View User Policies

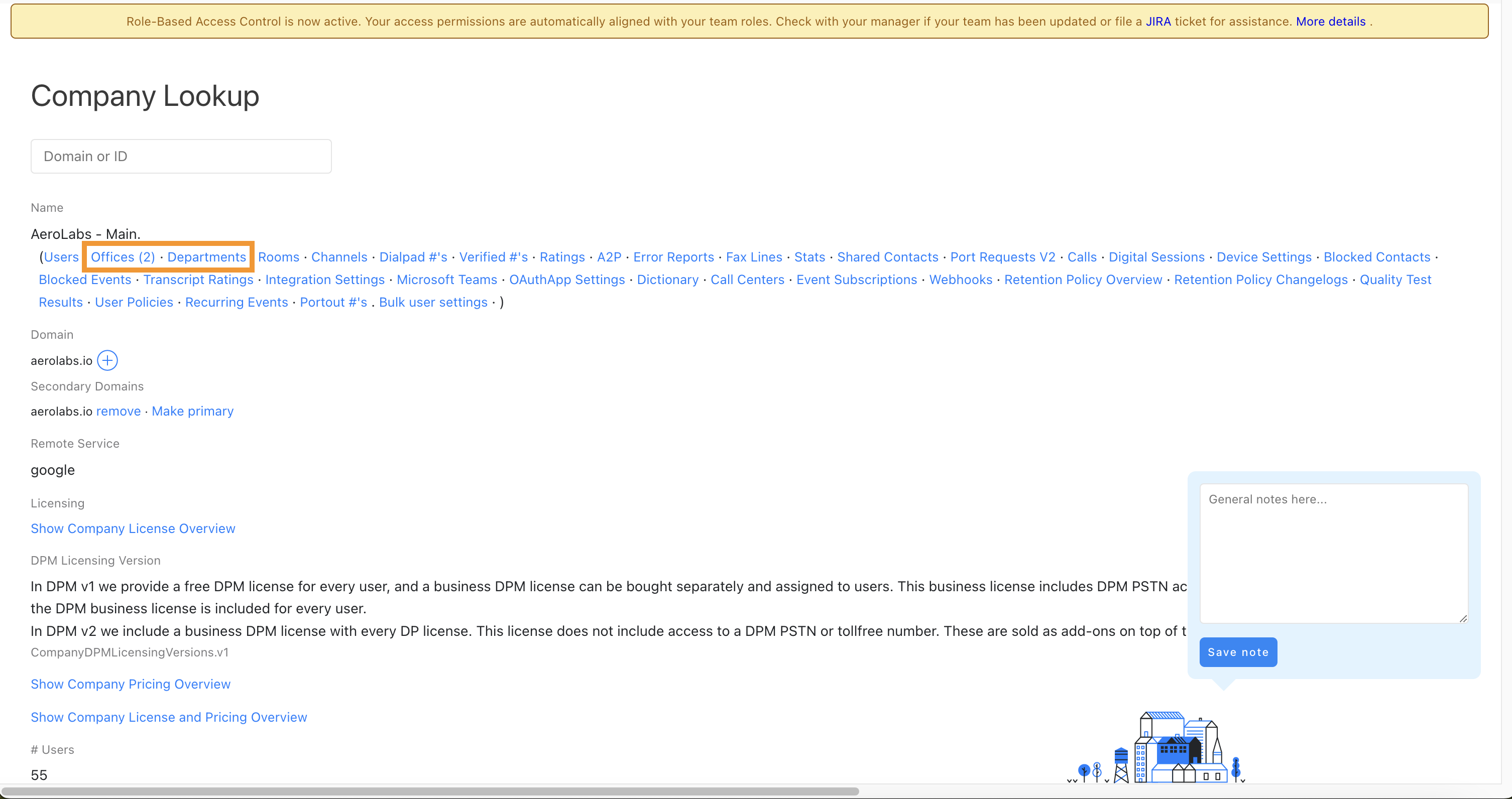[x=135, y=302]
